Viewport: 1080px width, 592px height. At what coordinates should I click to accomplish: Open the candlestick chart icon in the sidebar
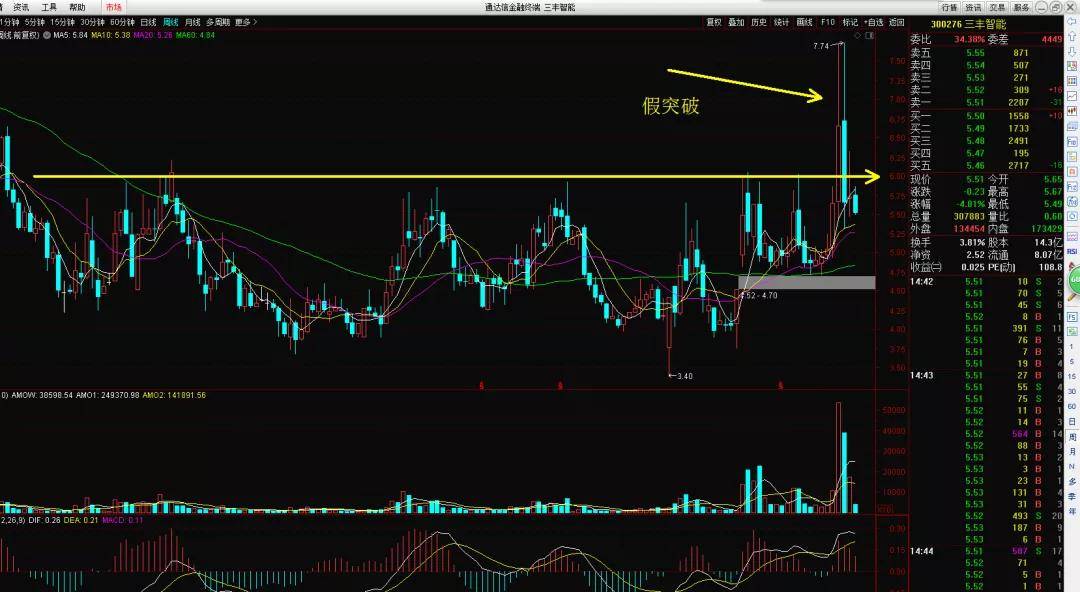pyautogui.click(x=1072, y=111)
